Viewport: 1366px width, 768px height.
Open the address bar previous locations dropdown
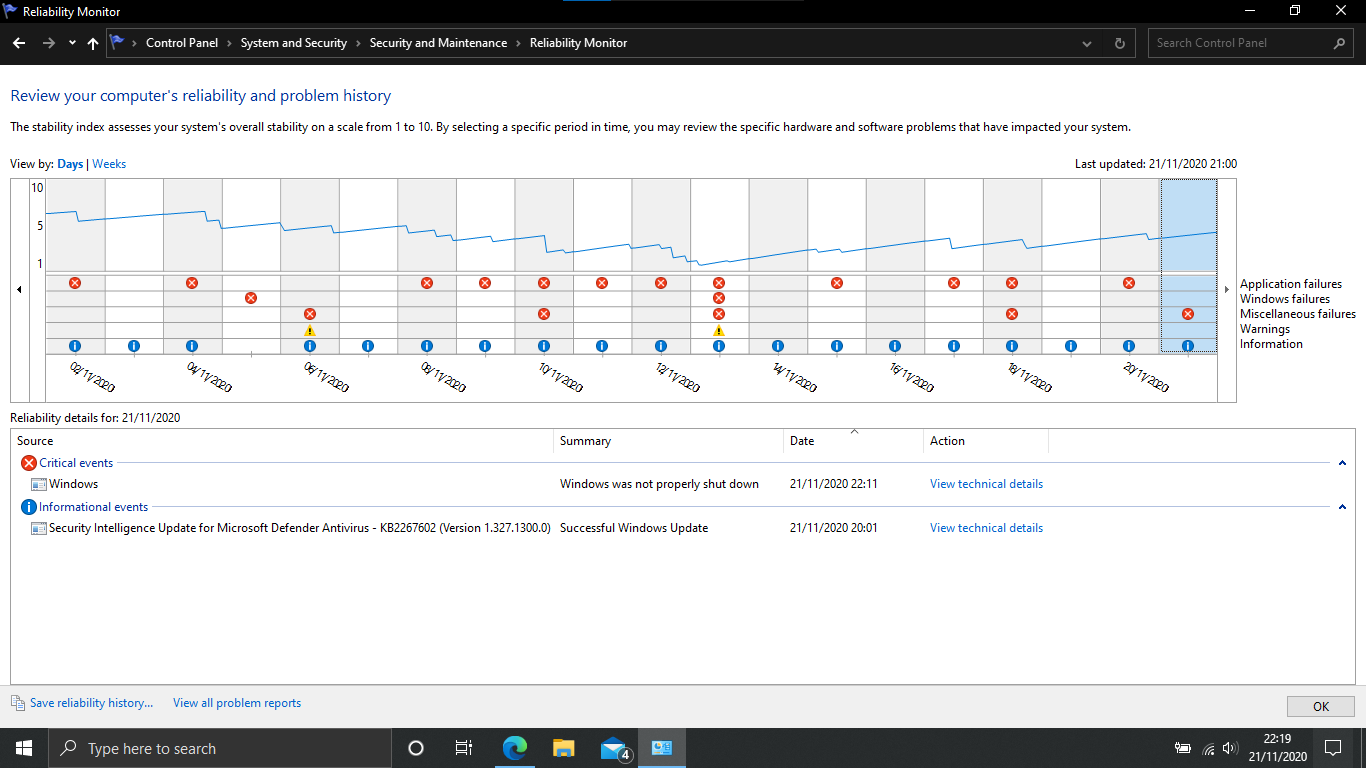point(1088,43)
